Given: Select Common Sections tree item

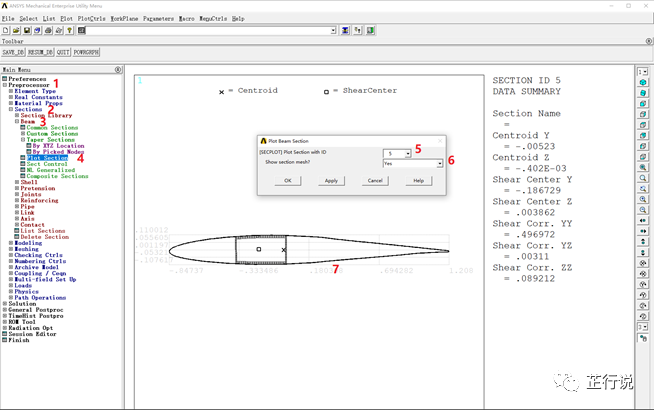Looking at the screenshot, I should (x=52, y=128).
